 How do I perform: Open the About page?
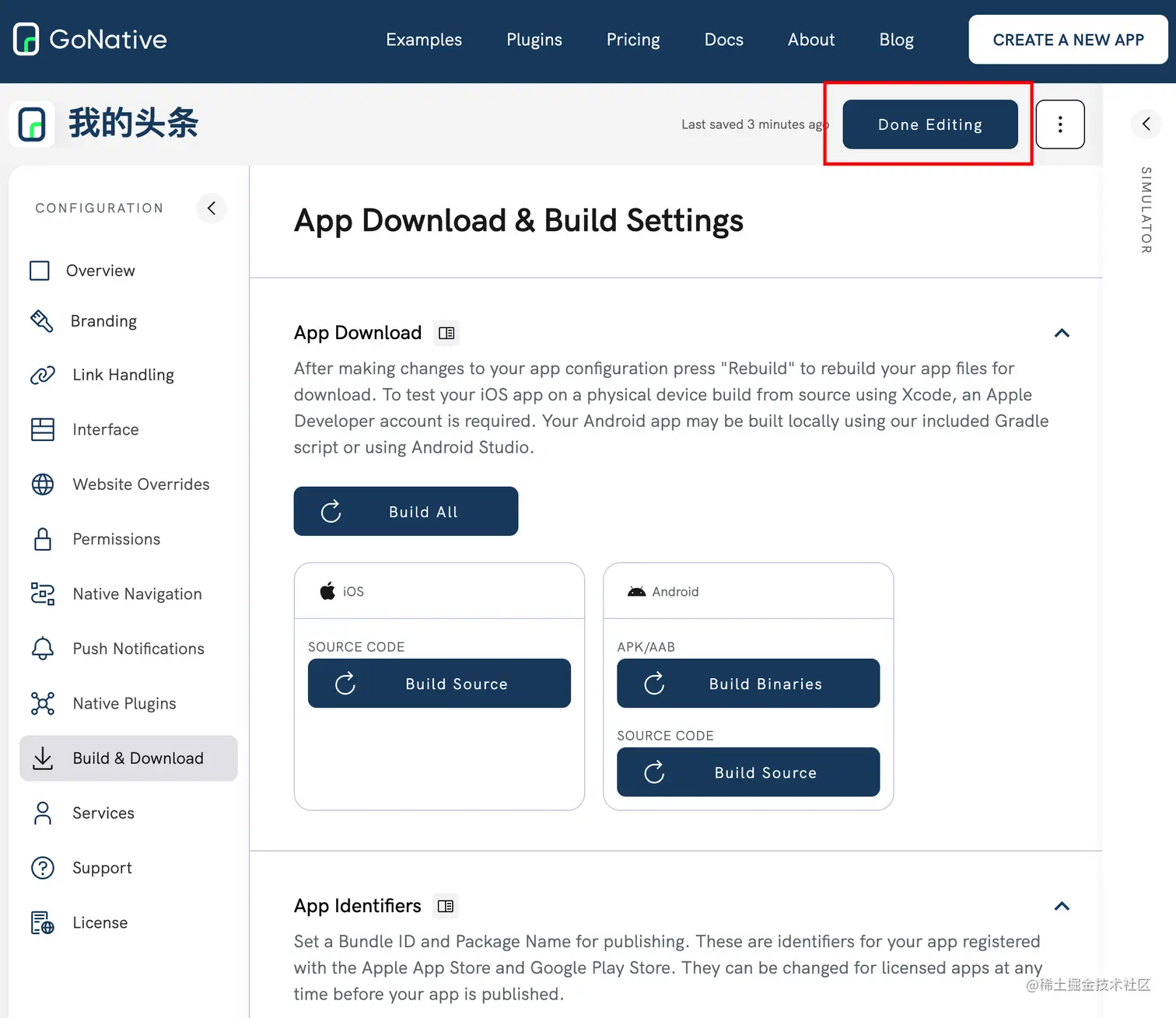click(811, 40)
